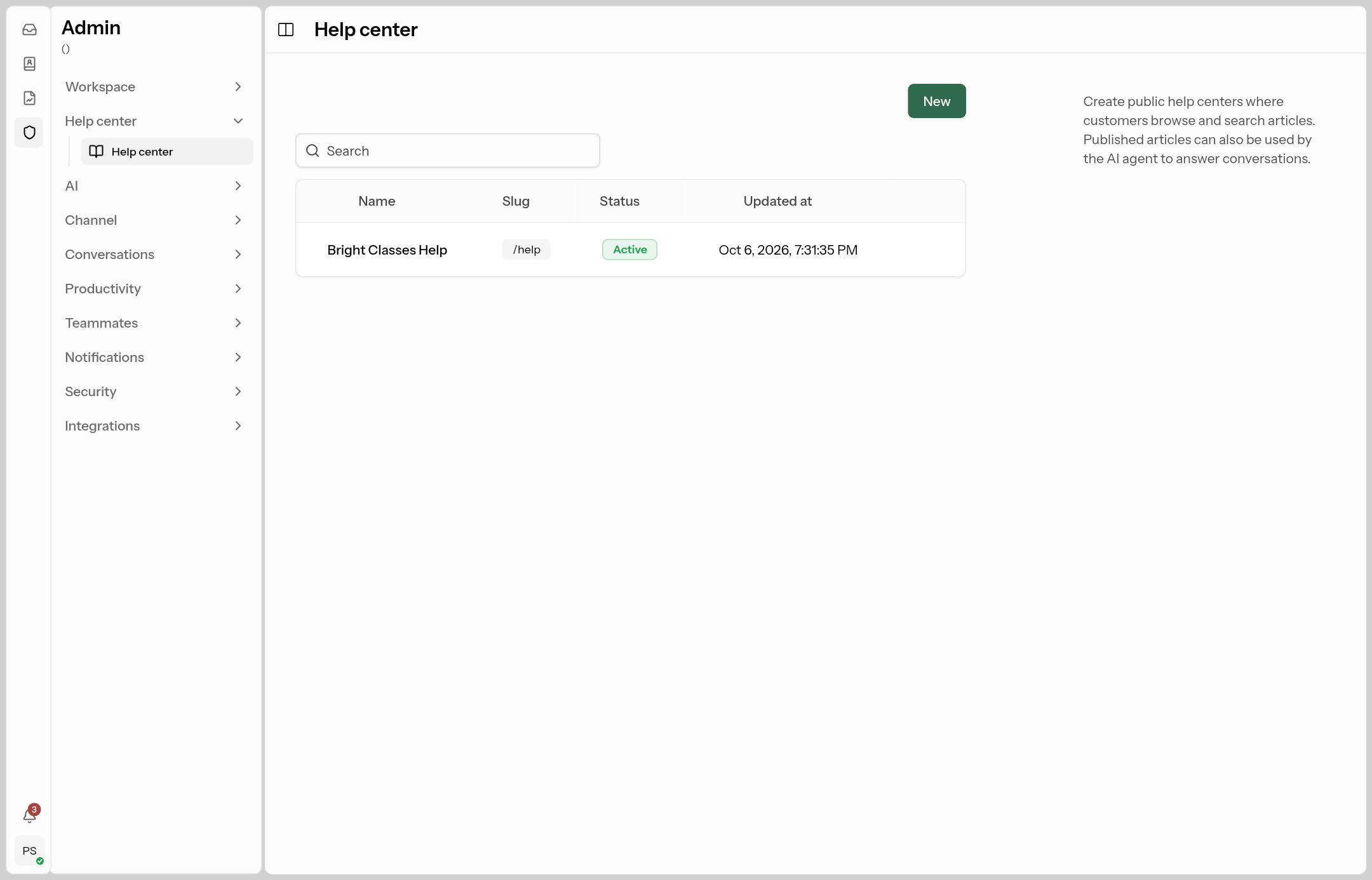Expand the Security section
The image size is (1372, 880).
point(154,391)
